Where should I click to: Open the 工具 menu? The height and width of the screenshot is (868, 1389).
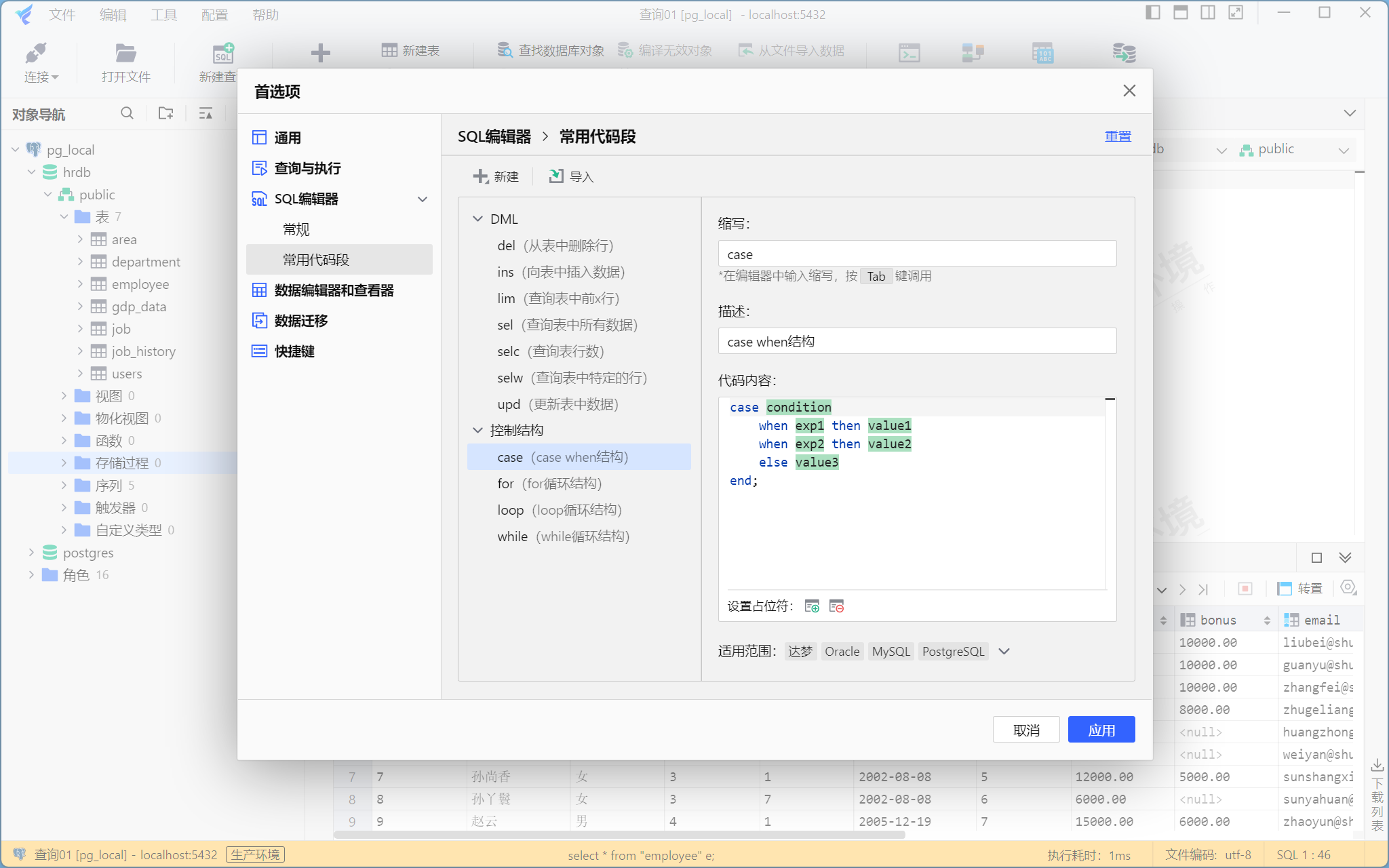163,15
